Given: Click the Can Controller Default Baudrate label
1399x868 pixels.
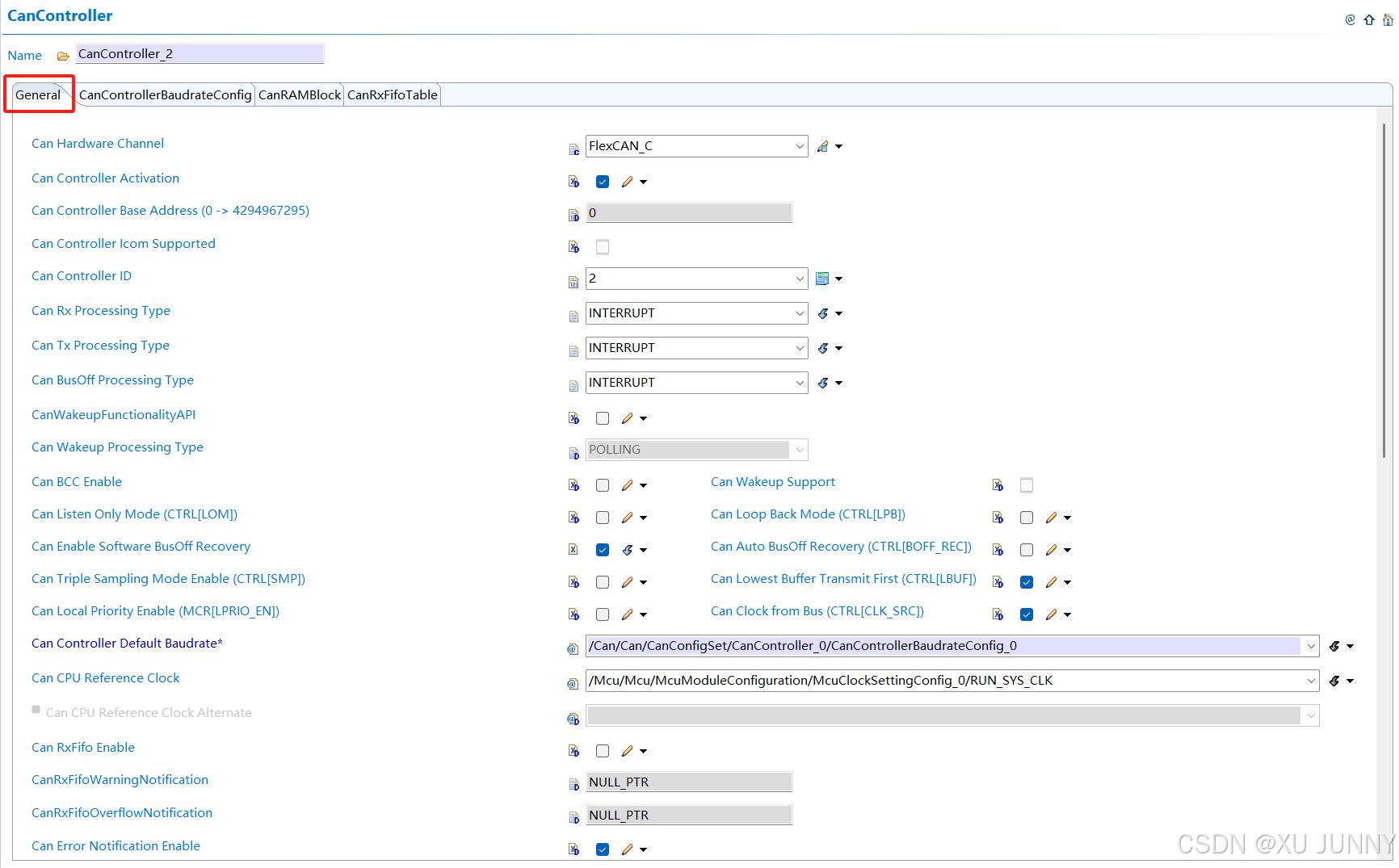Looking at the screenshot, I should click(x=127, y=644).
